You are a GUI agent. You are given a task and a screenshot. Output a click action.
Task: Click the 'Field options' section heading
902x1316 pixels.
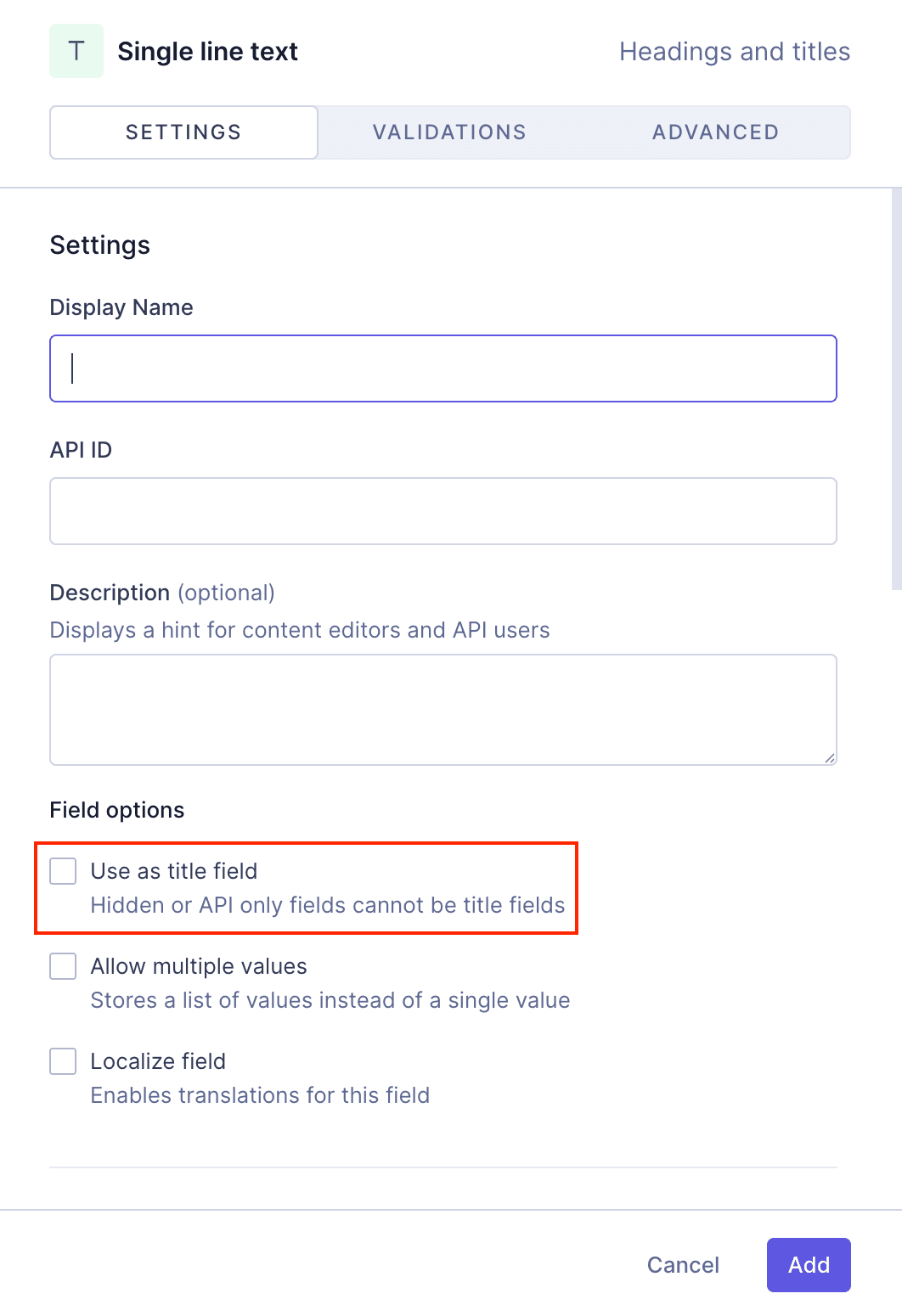[117, 810]
